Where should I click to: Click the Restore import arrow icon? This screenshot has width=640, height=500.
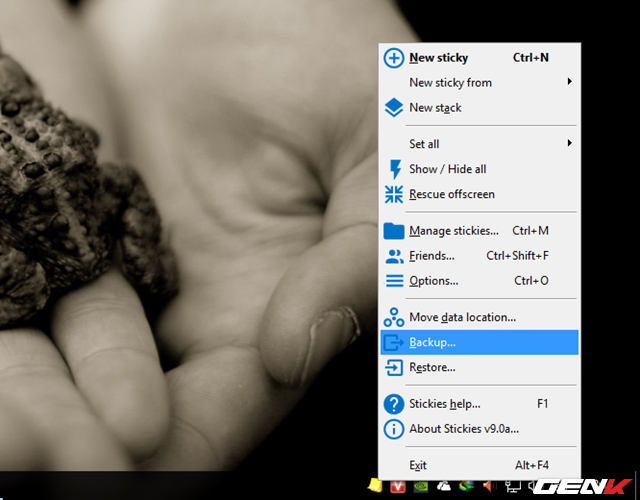394,367
